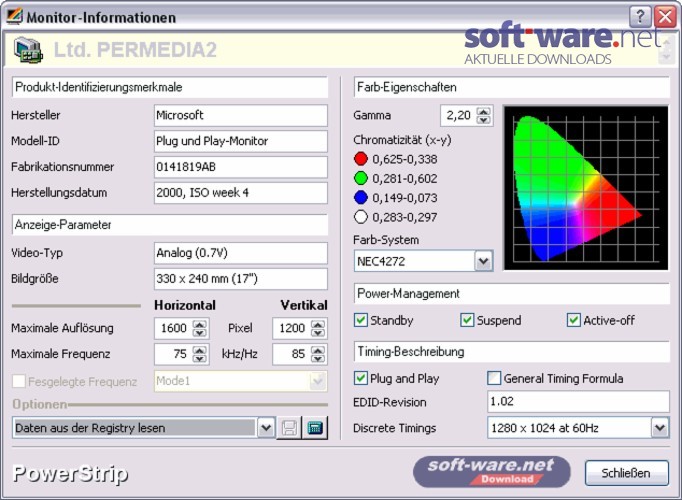Click the Fabrikationsnummer field 0141819AB
Image resolution: width=682 pixels, height=500 pixels.
click(x=241, y=167)
